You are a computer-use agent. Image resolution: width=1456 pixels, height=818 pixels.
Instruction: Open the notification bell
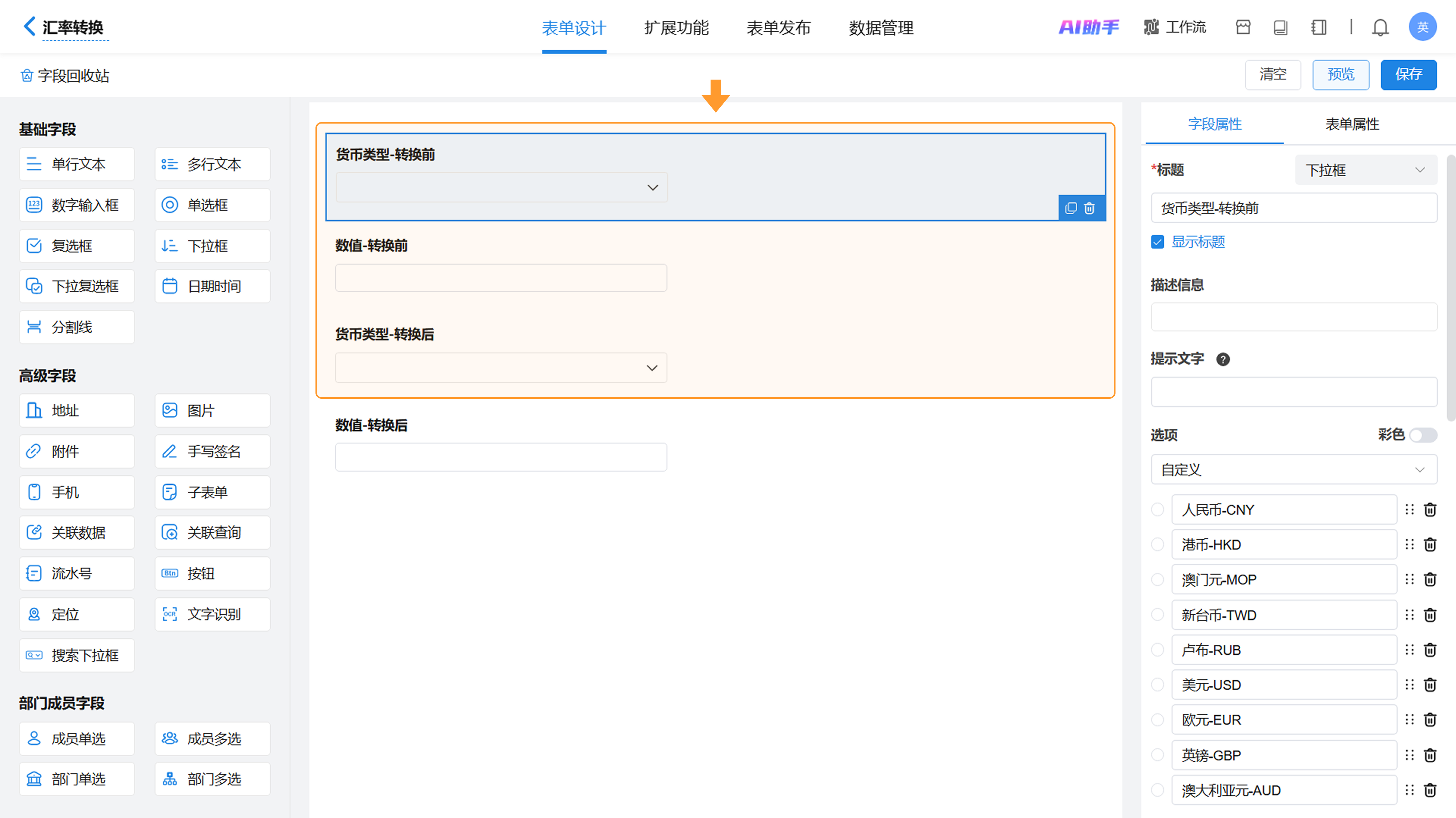click(1380, 27)
